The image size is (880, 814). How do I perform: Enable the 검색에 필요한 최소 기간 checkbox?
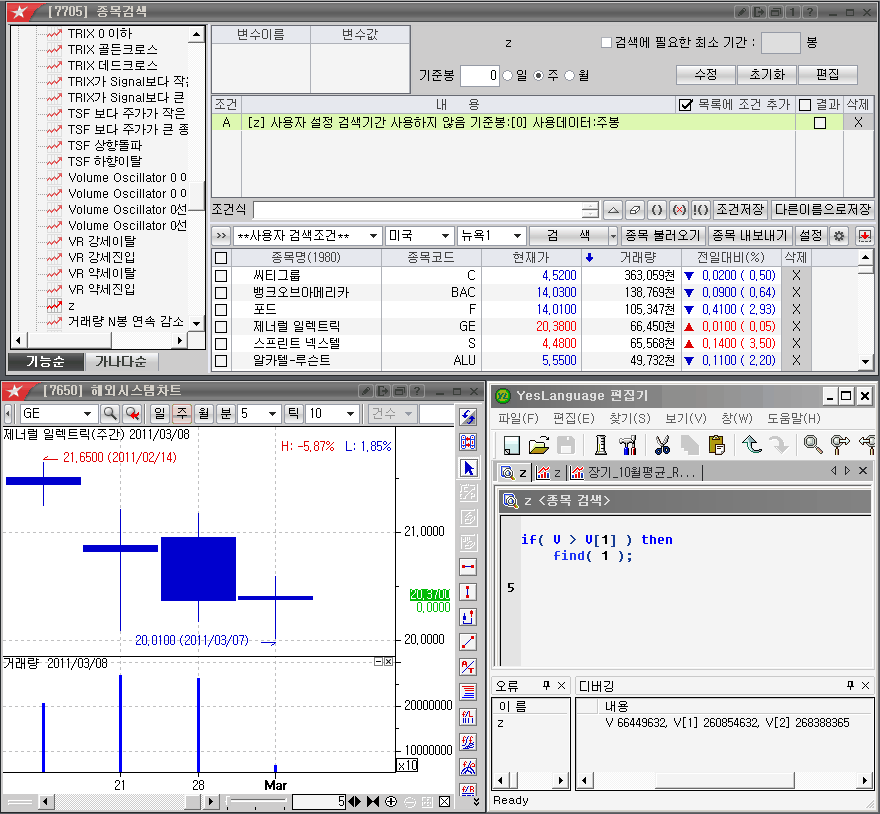click(606, 43)
